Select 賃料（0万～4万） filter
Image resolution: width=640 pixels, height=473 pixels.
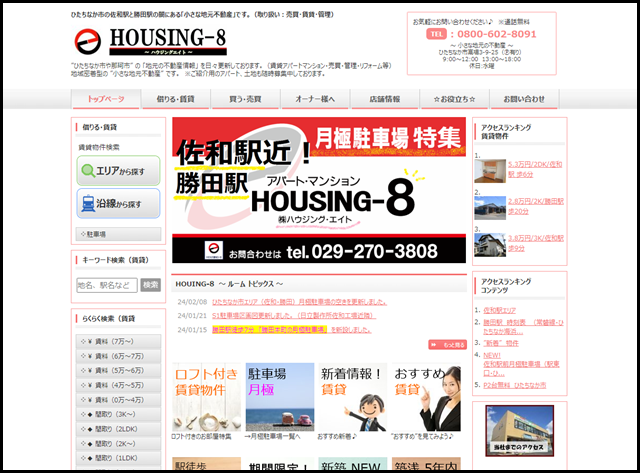118,400
